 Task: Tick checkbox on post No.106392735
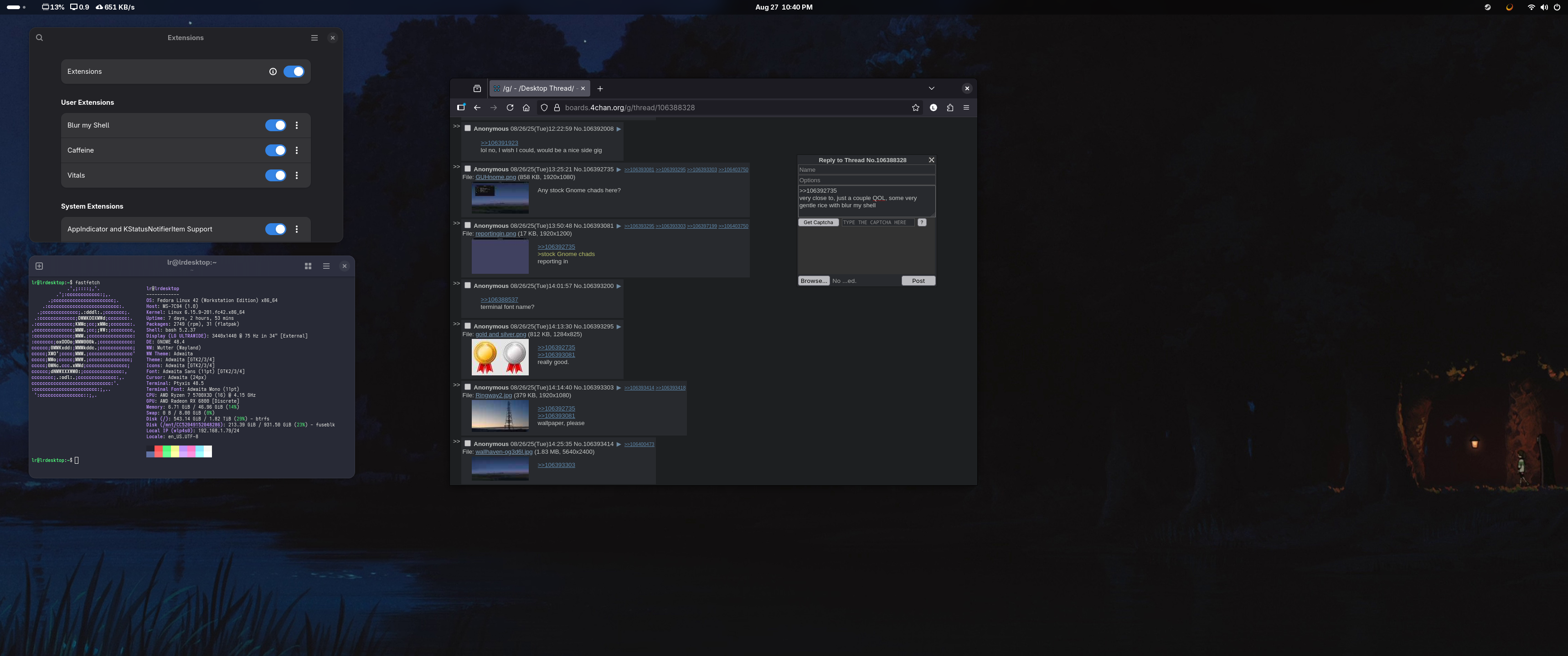click(468, 169)
